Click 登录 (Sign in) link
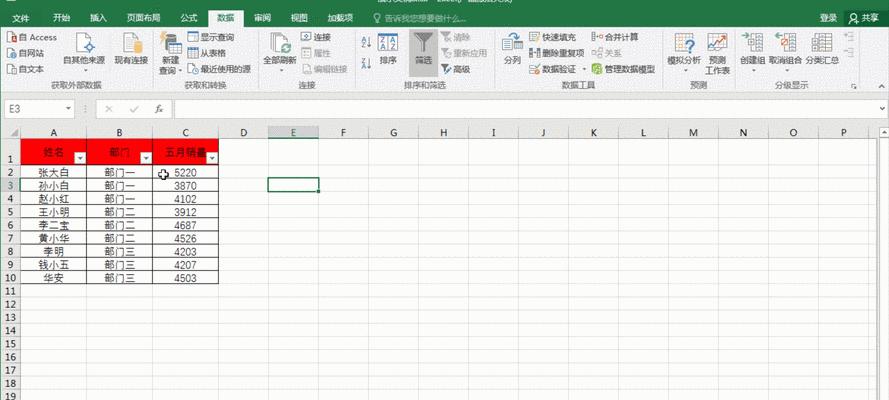Viewport: 889px width, 400px height. pos(828,18)
